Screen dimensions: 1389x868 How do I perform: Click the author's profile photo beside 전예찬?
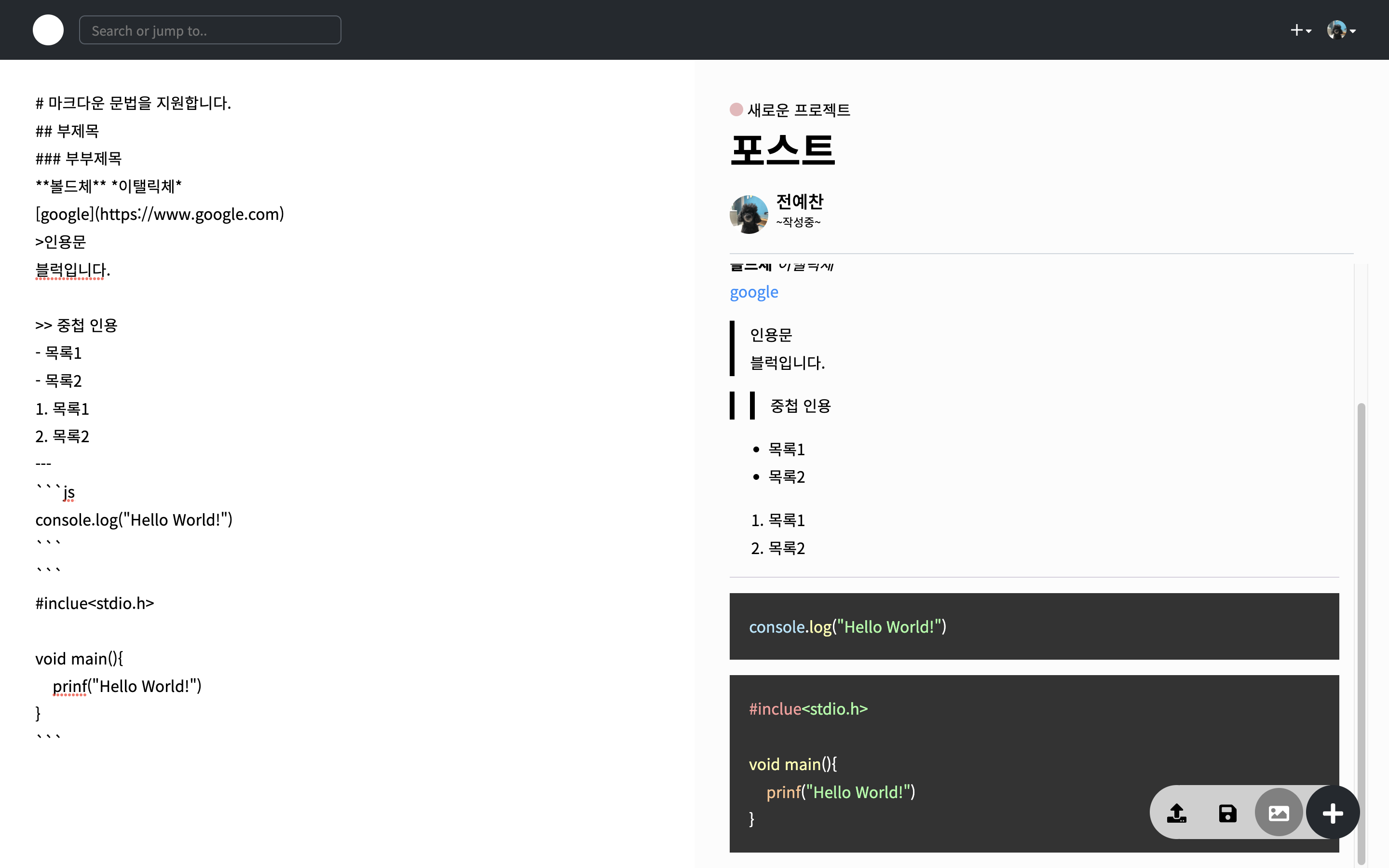pos(749,214)
